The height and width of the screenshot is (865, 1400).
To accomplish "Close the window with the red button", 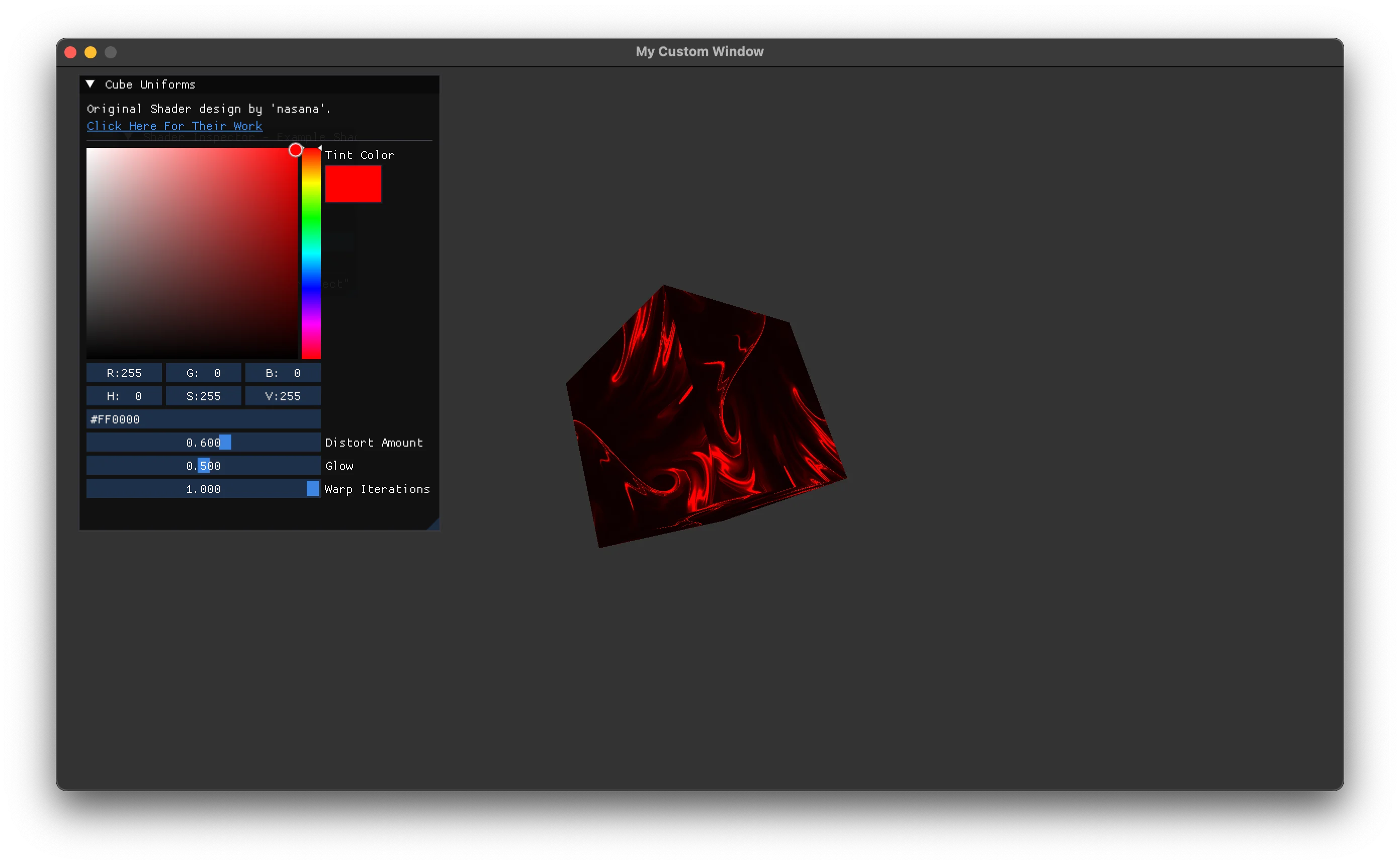I will (71, 52).
